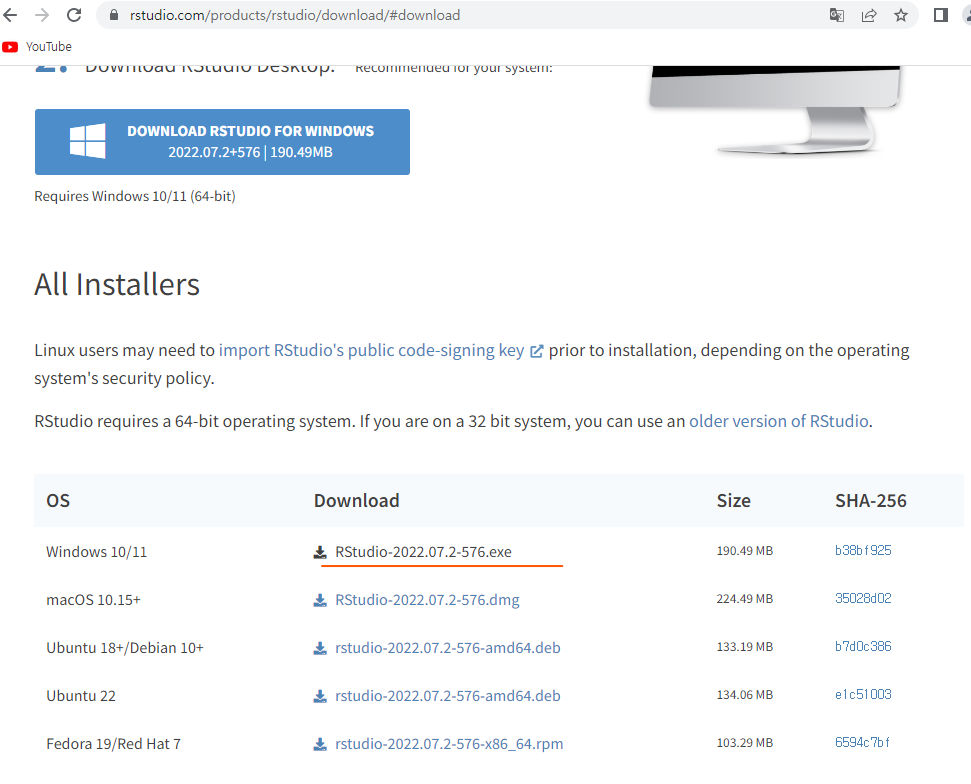The width and height of the screenshot is (971, 784).
Task: Click download icon beside the .exe installer
Action: [320, 552]
